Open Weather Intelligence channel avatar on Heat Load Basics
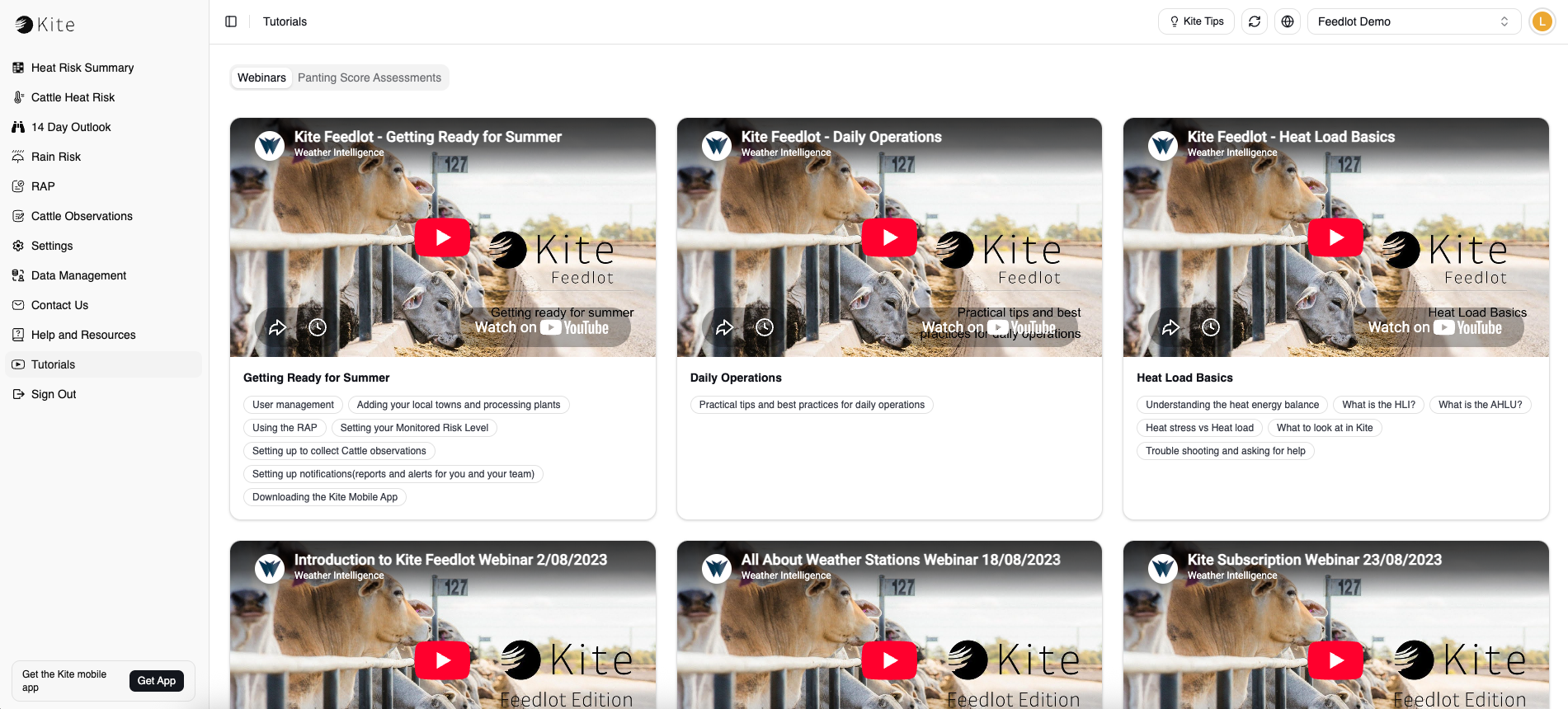1568x709 pixels. pyautogui.click(x=1163, y=146)
